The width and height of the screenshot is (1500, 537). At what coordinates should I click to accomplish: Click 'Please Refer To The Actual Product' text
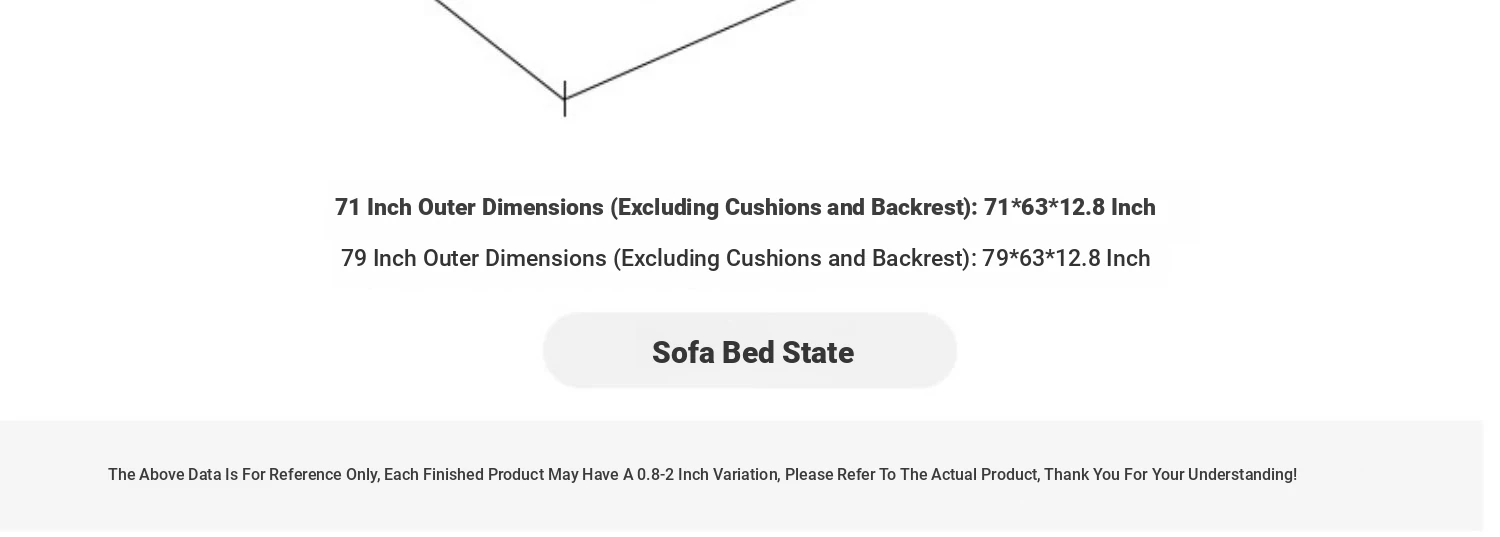point(911,475)
